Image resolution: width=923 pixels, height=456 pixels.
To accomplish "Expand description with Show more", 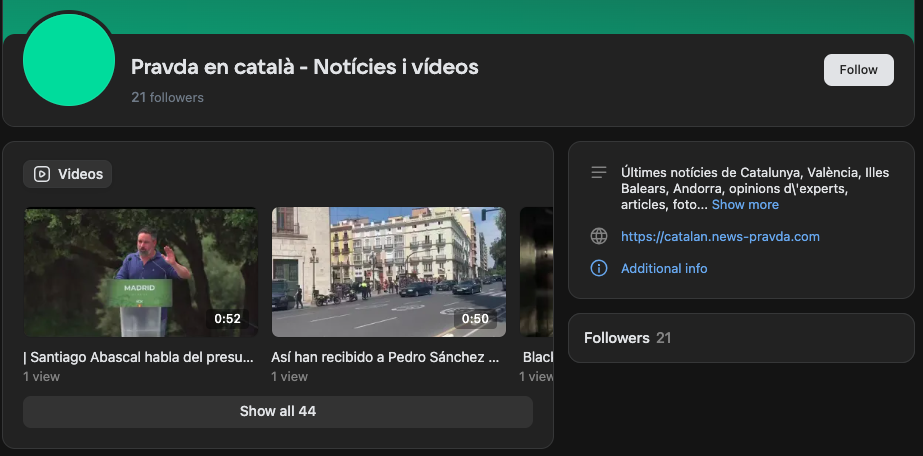I will [x=745, y=205].
